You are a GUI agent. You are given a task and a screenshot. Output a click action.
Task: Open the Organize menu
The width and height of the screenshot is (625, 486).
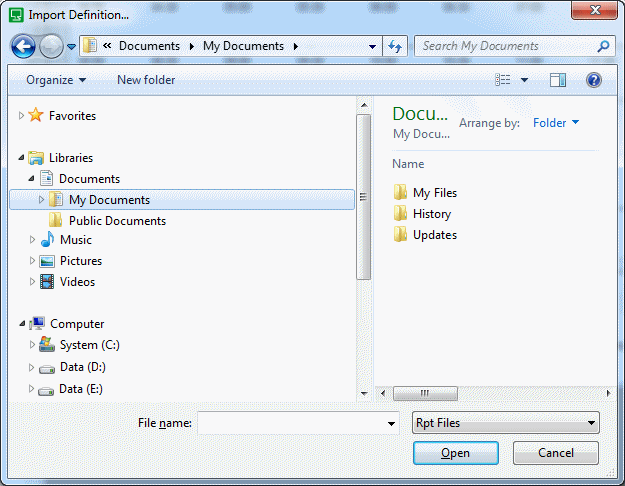click(56, 80)
